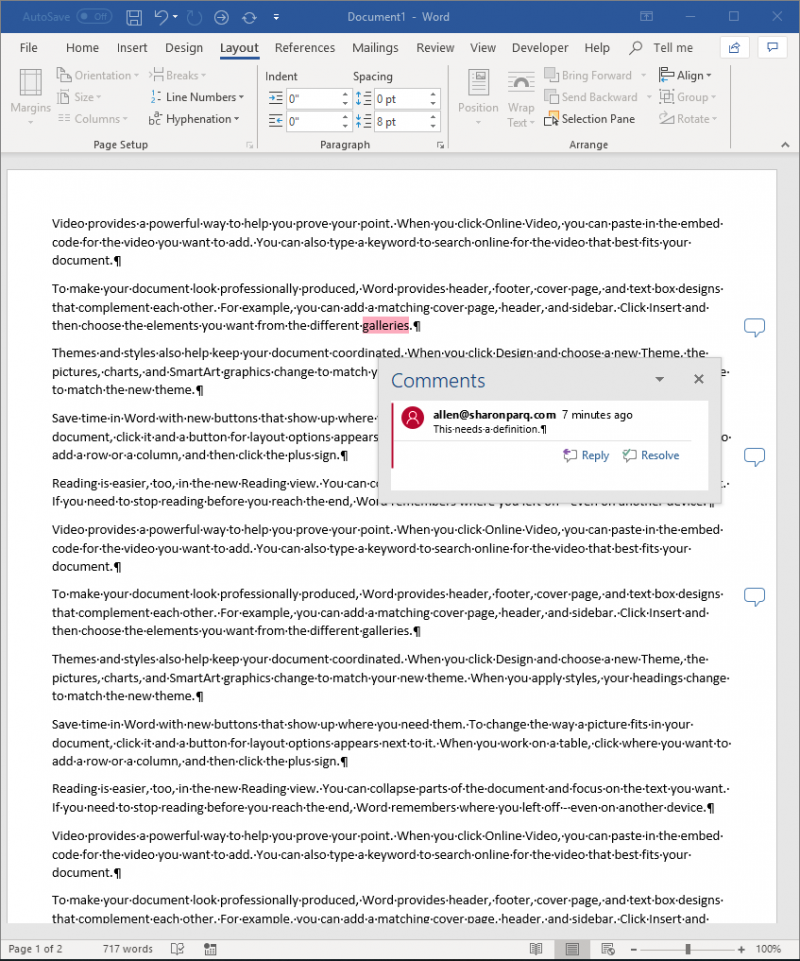Open the Ribbon Display Options icon
Screen dimensions: 800x961
point(646,17)
